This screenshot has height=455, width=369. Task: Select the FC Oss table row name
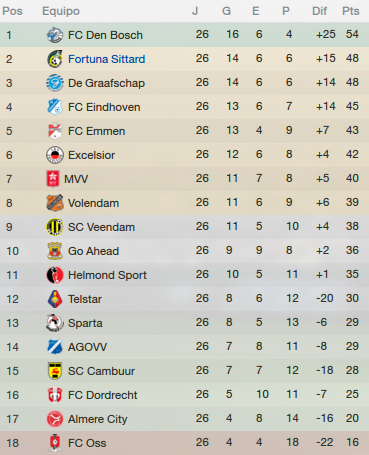87,443
